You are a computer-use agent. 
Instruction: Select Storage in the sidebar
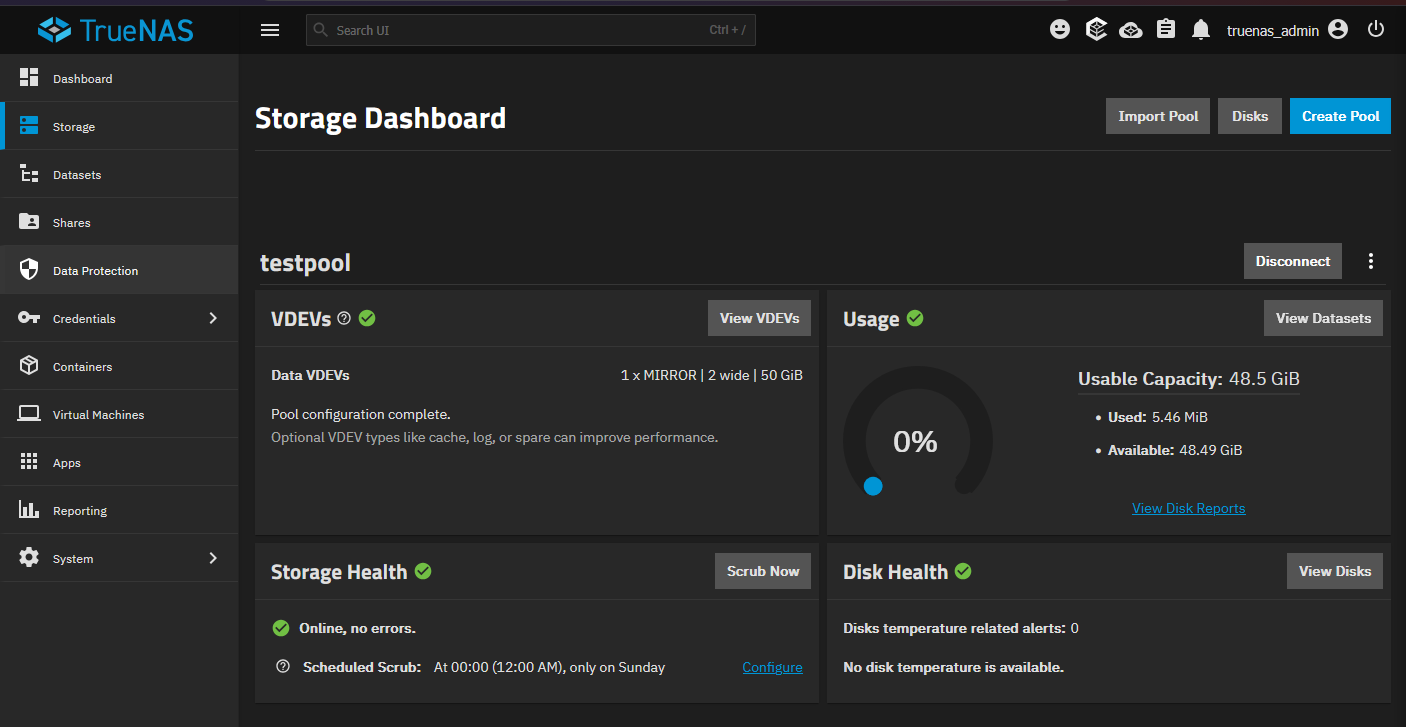point(119,127)
